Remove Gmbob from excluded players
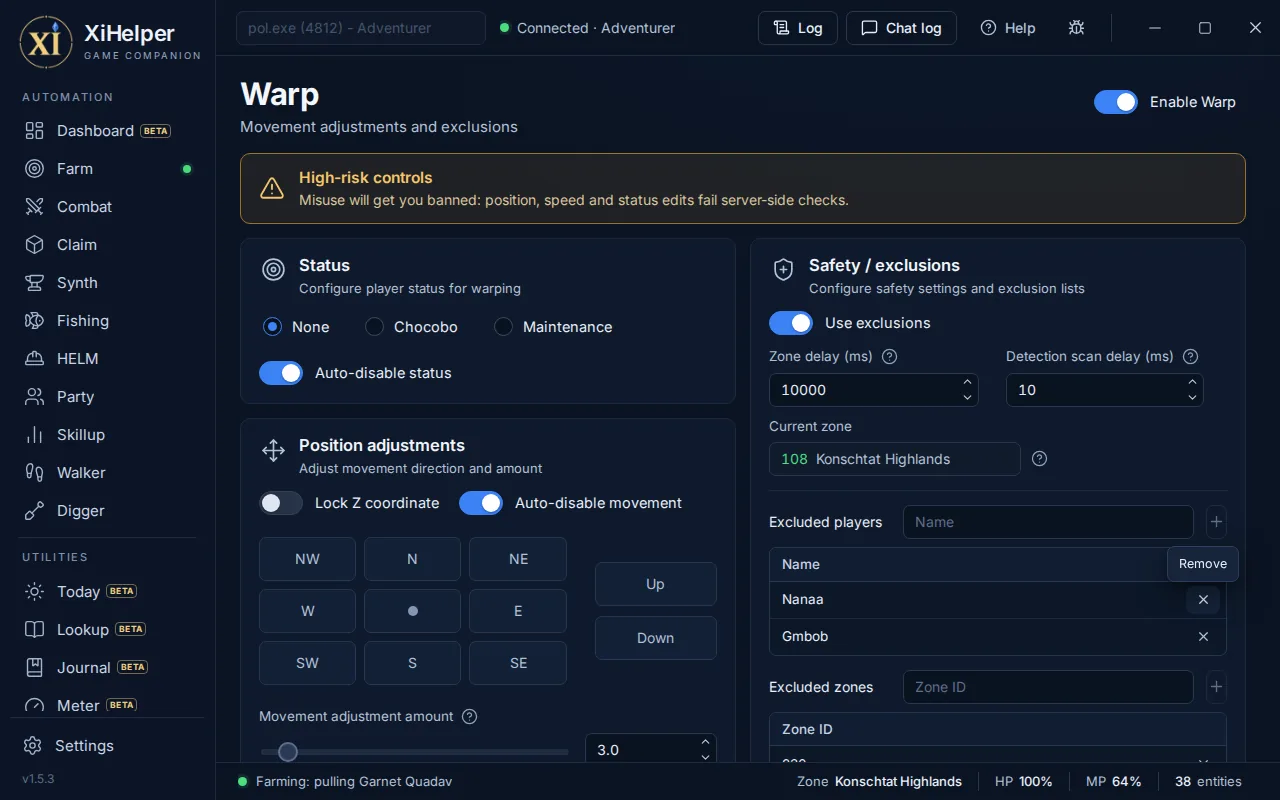This screenshot has height=800, width=1280. coord(1203,637)
